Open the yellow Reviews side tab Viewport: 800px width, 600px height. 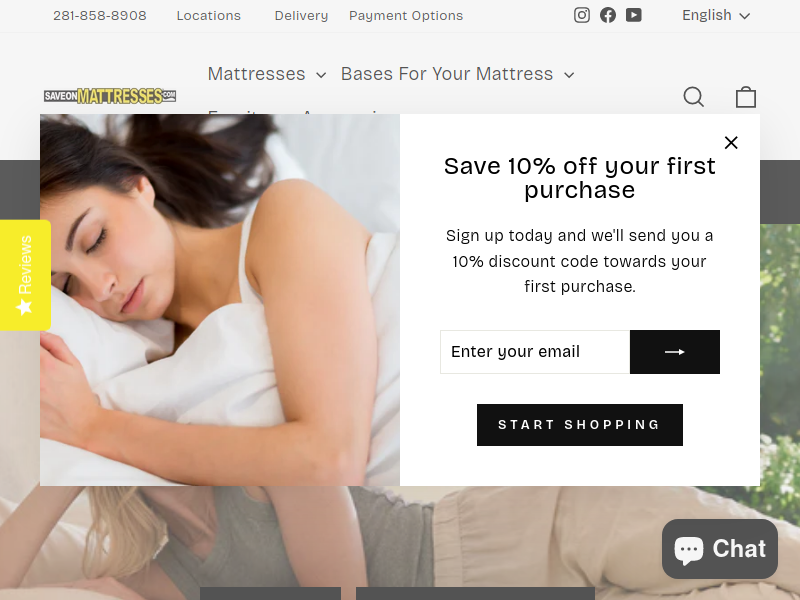click(25, 275)
